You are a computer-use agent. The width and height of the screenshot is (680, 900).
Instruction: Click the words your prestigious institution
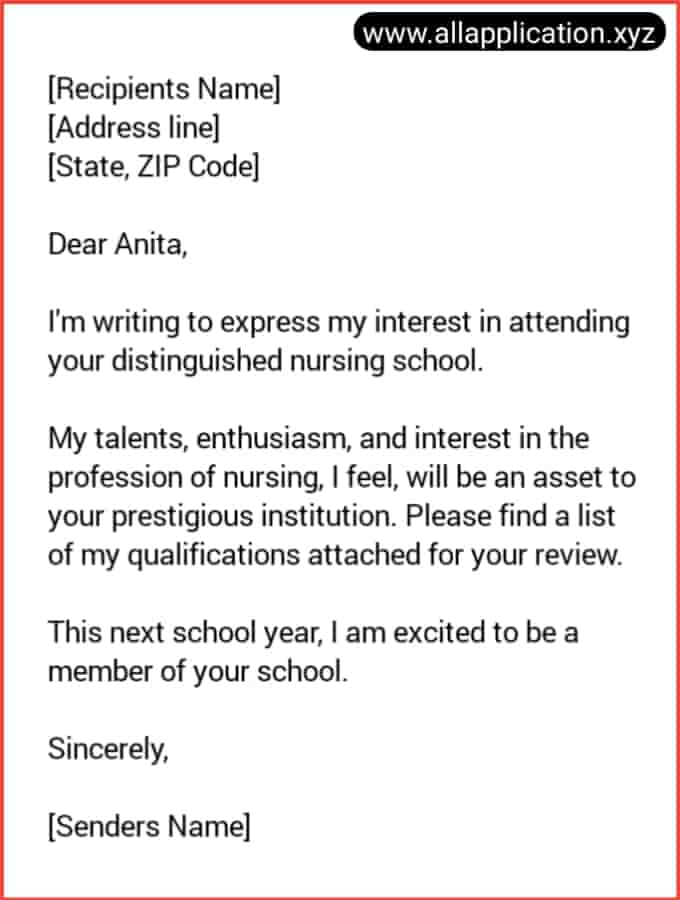pyautogui.click(x=222, y=516)
